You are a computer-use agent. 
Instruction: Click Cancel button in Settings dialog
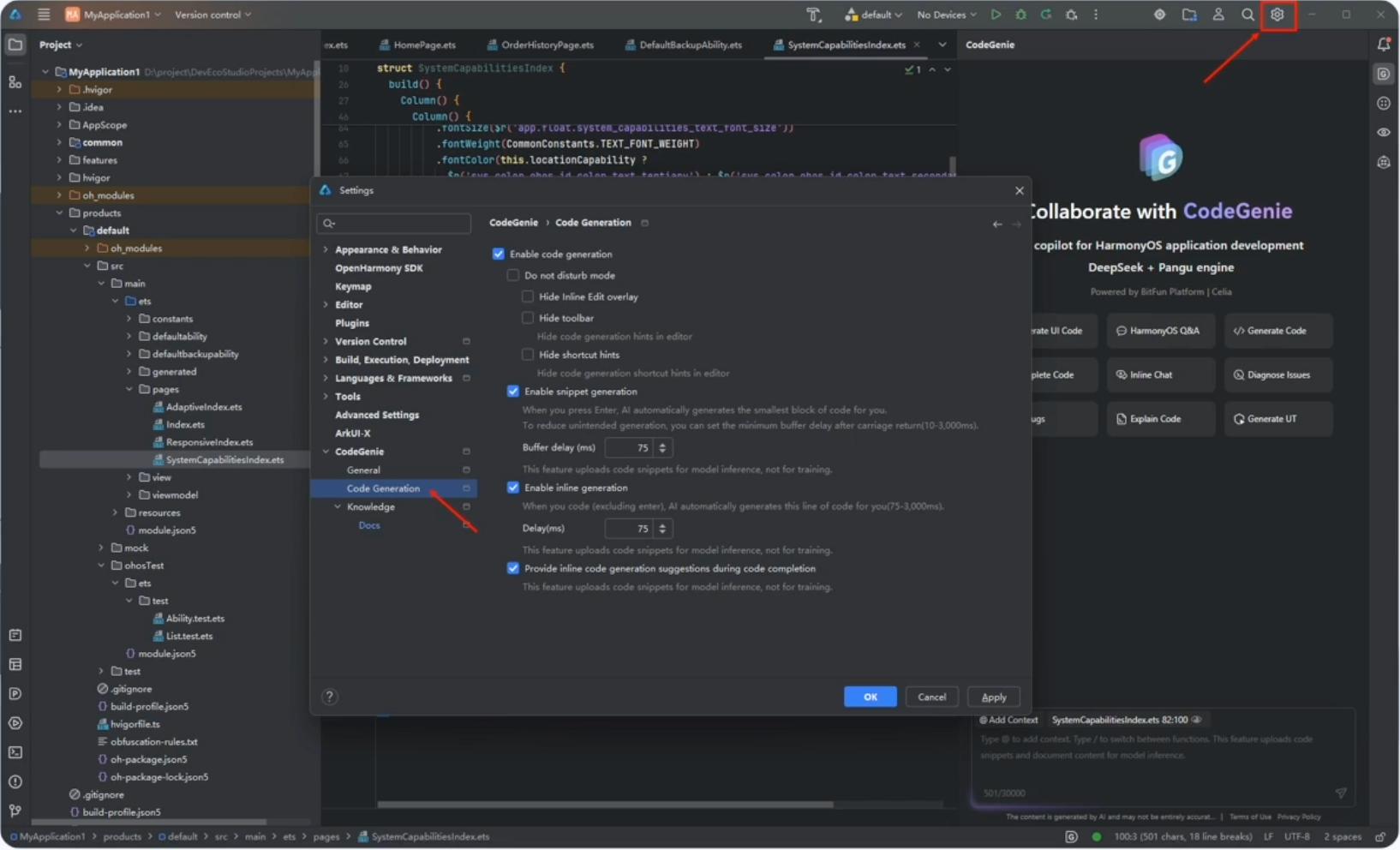[931, 697]
